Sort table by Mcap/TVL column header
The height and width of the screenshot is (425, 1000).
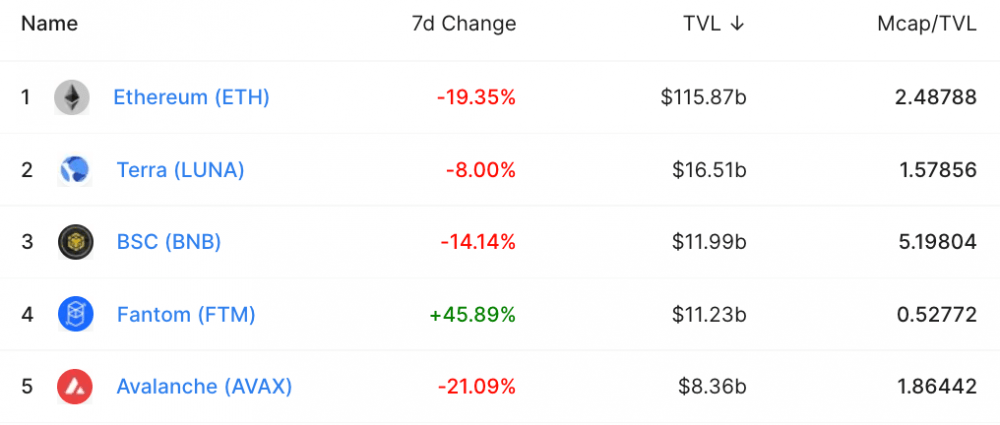tap(927, 24)
